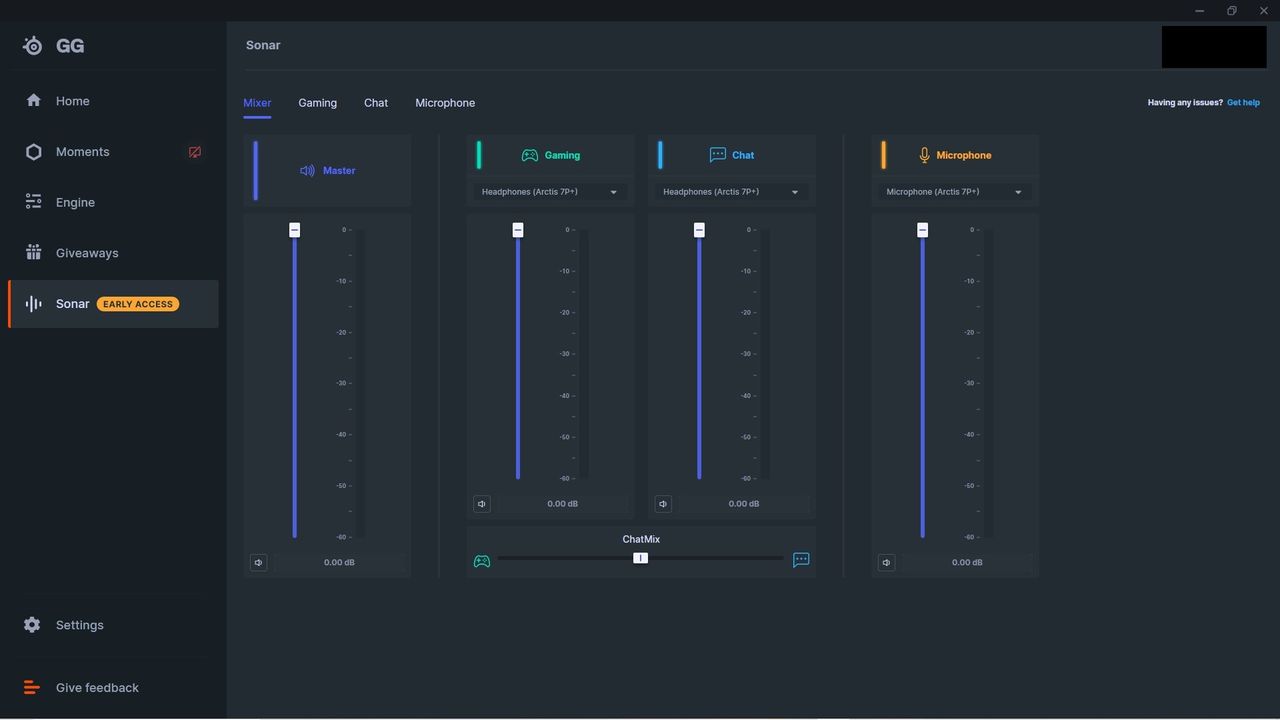
Task: Switch to the Microphone tab
Action: (x=445, y=103)
